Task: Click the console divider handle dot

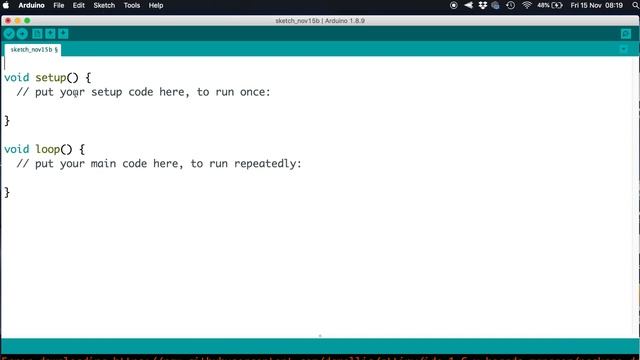Action: (320, 336)
